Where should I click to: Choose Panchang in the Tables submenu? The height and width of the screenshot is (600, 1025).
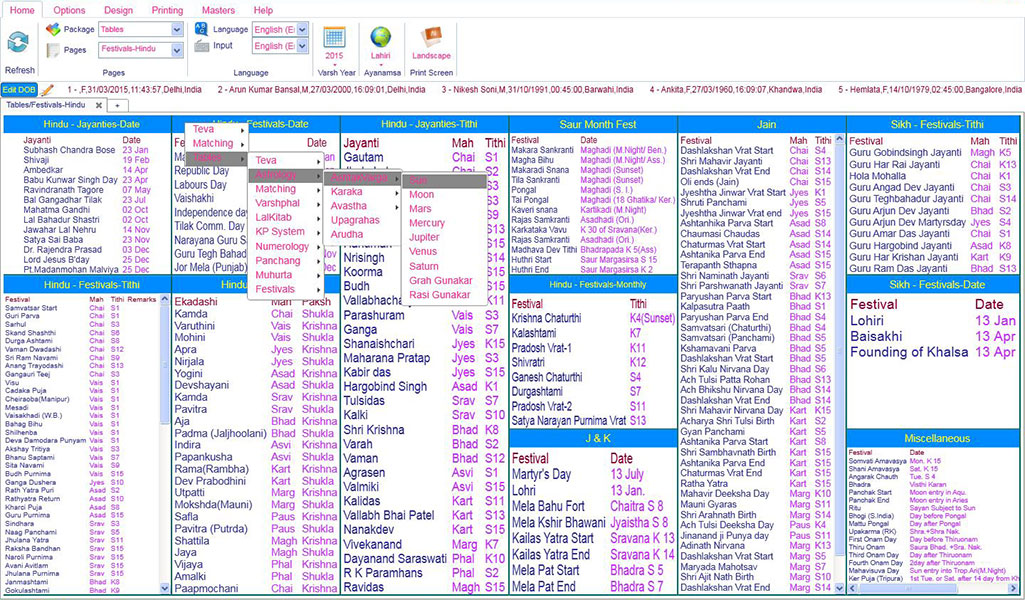click(277, 260)
